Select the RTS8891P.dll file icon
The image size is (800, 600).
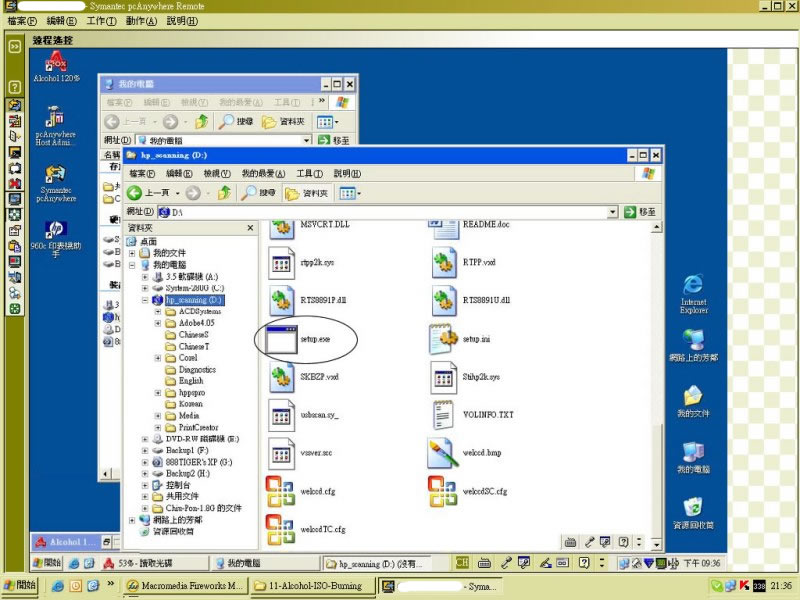point(282,301)
